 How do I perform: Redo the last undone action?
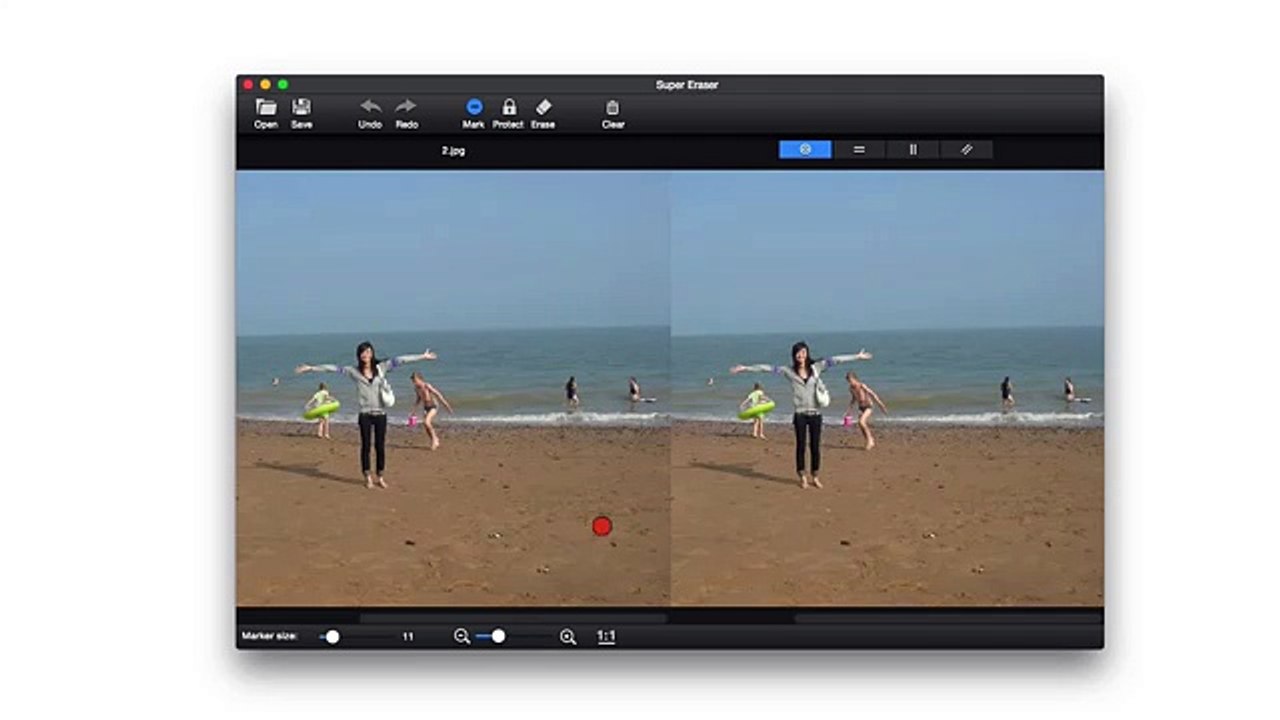pos(406,113)
